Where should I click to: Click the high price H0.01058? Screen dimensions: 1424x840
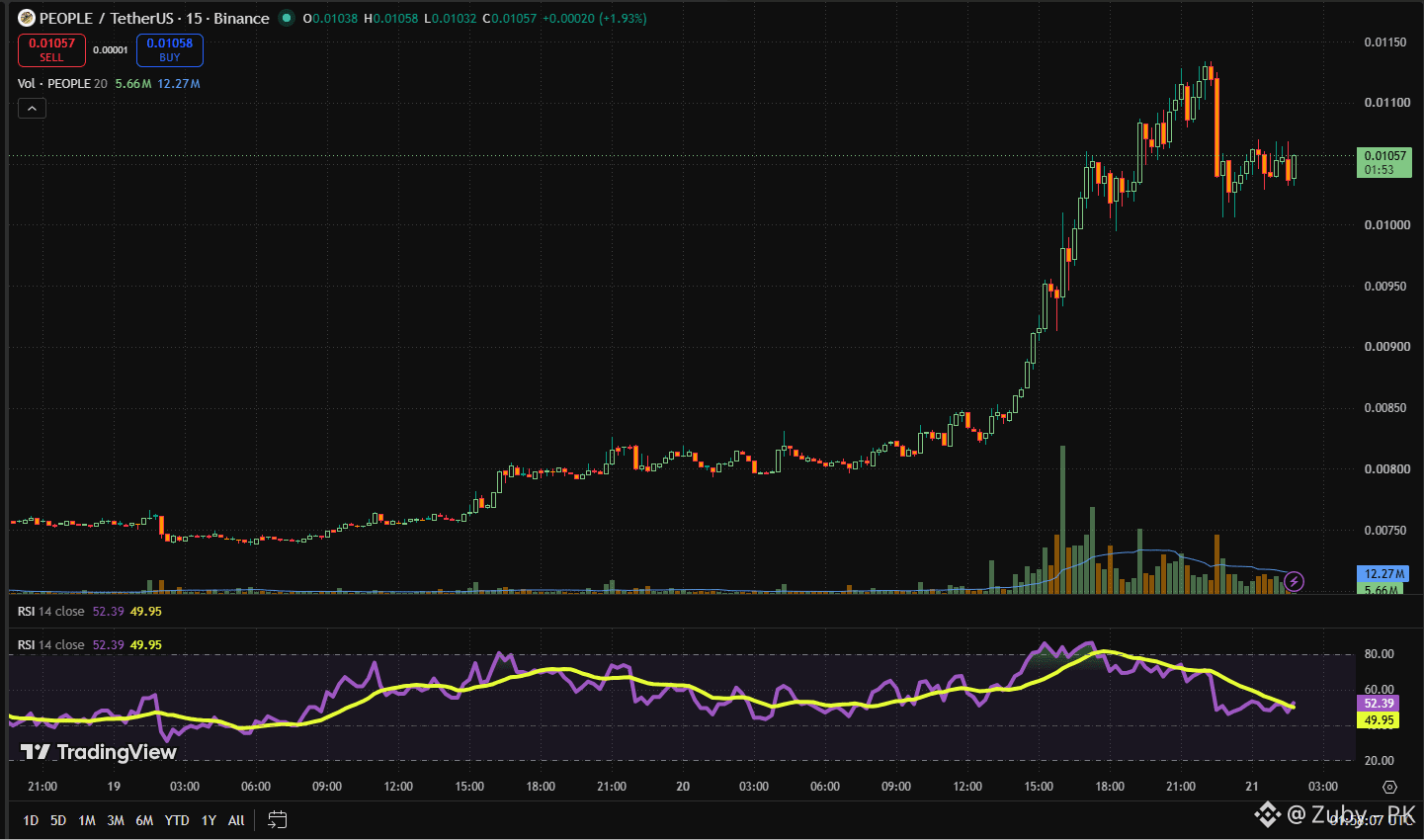391,19
